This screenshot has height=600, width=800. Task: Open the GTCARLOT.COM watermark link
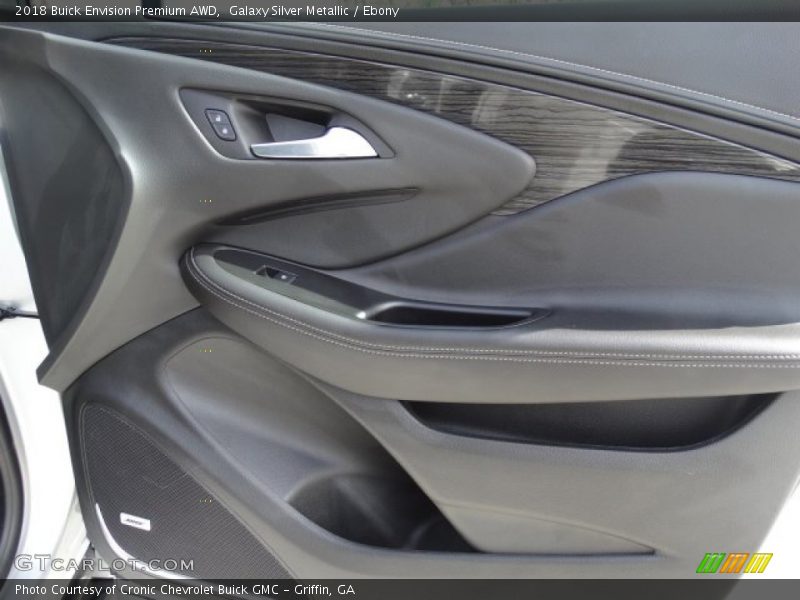[x=104, y=563]
